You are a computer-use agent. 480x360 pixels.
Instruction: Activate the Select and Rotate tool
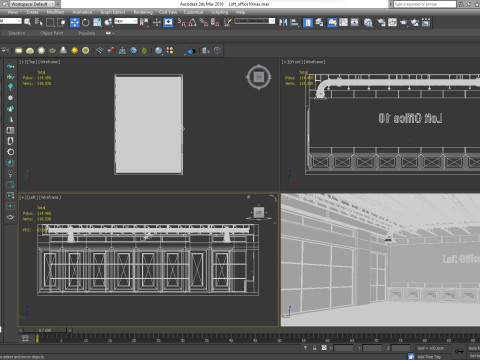[x=86, y=22]
